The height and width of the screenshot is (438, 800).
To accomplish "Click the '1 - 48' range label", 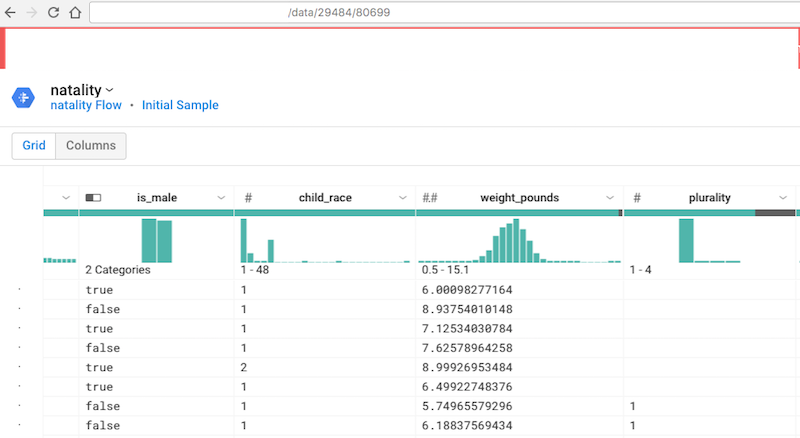I will [x=255, y=270].
